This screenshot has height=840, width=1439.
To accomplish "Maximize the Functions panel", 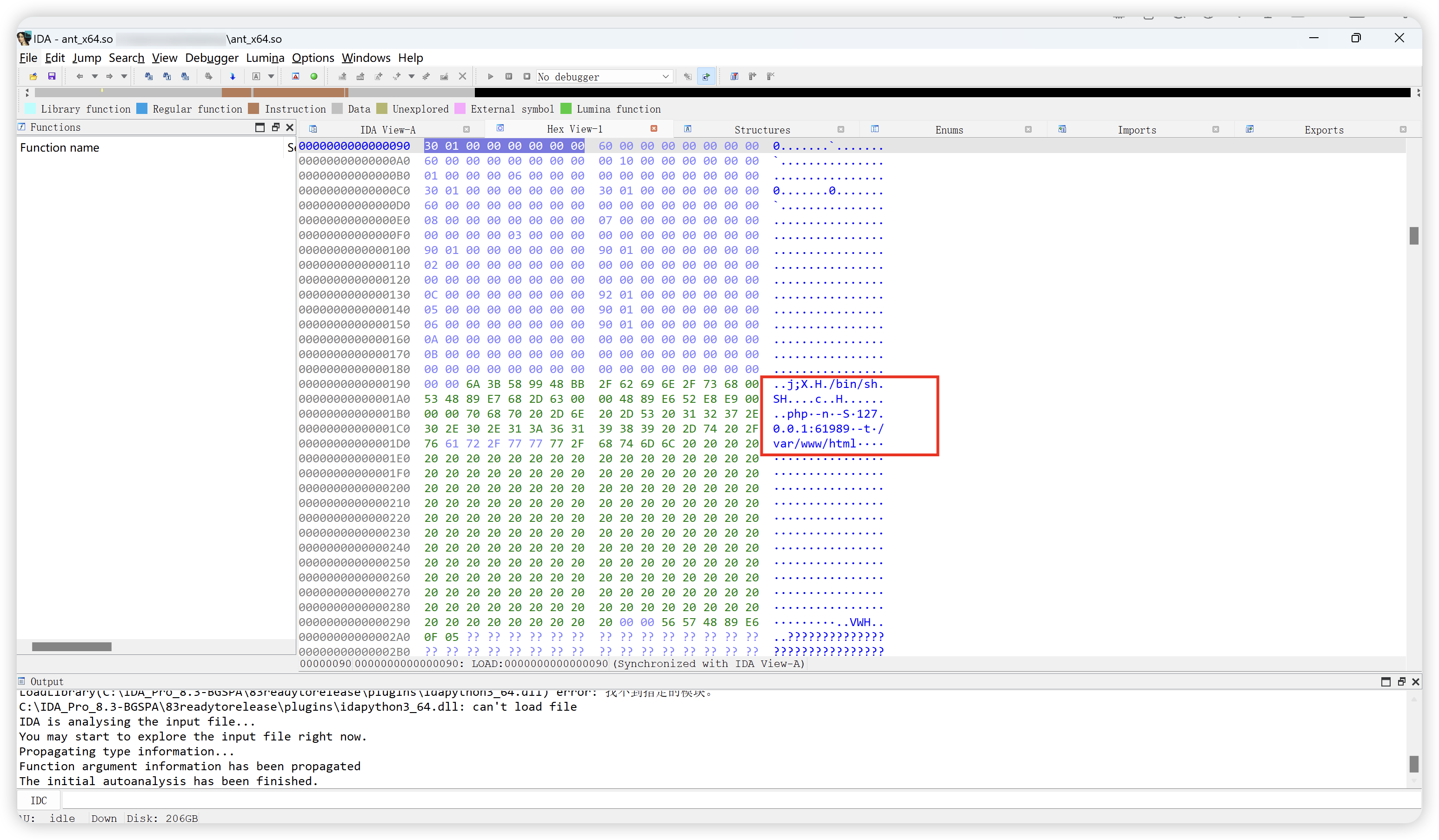I will (x=260, y=127).
